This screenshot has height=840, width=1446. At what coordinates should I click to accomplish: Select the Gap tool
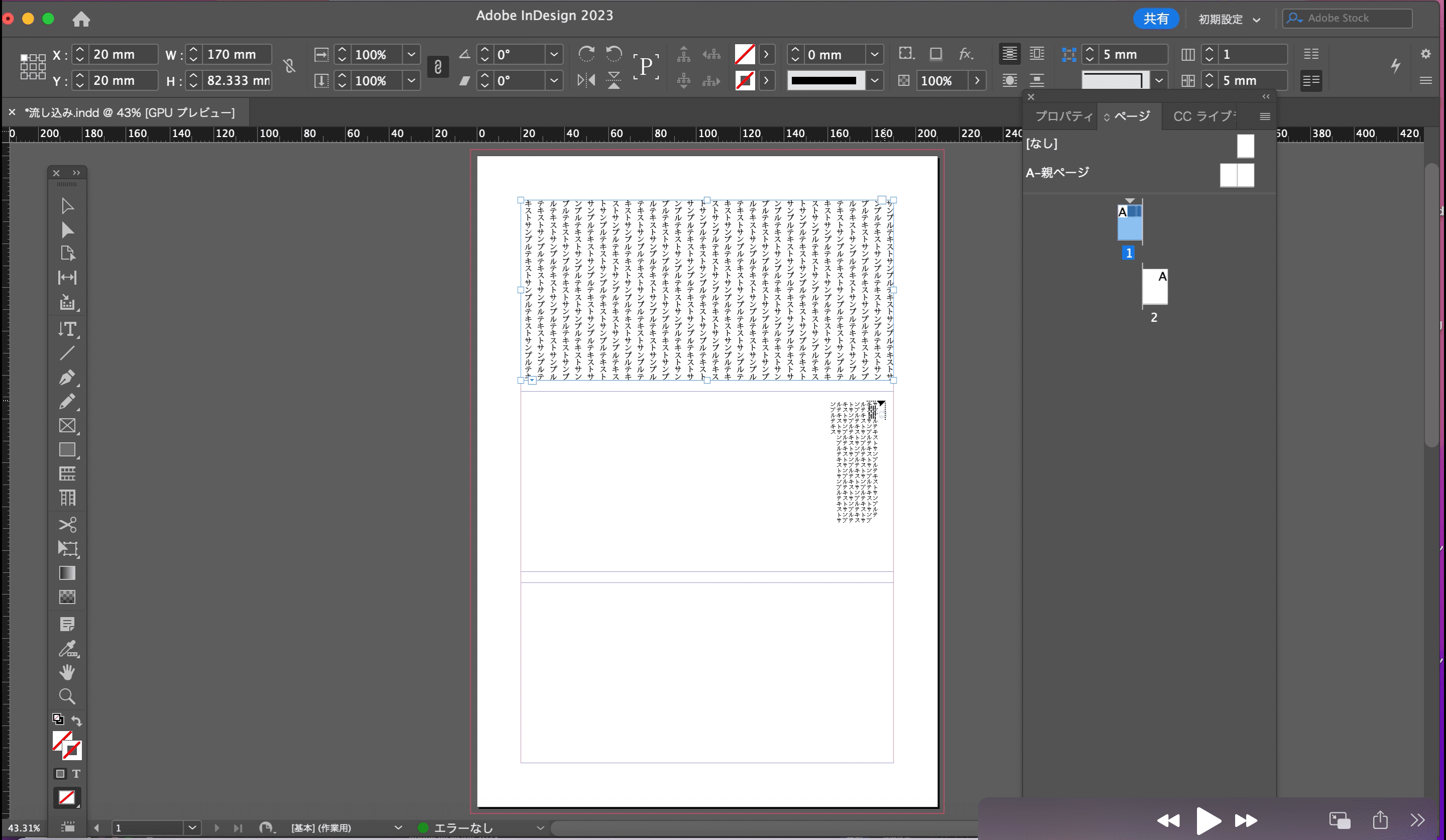pyautogui.click(x=67, y=278)
